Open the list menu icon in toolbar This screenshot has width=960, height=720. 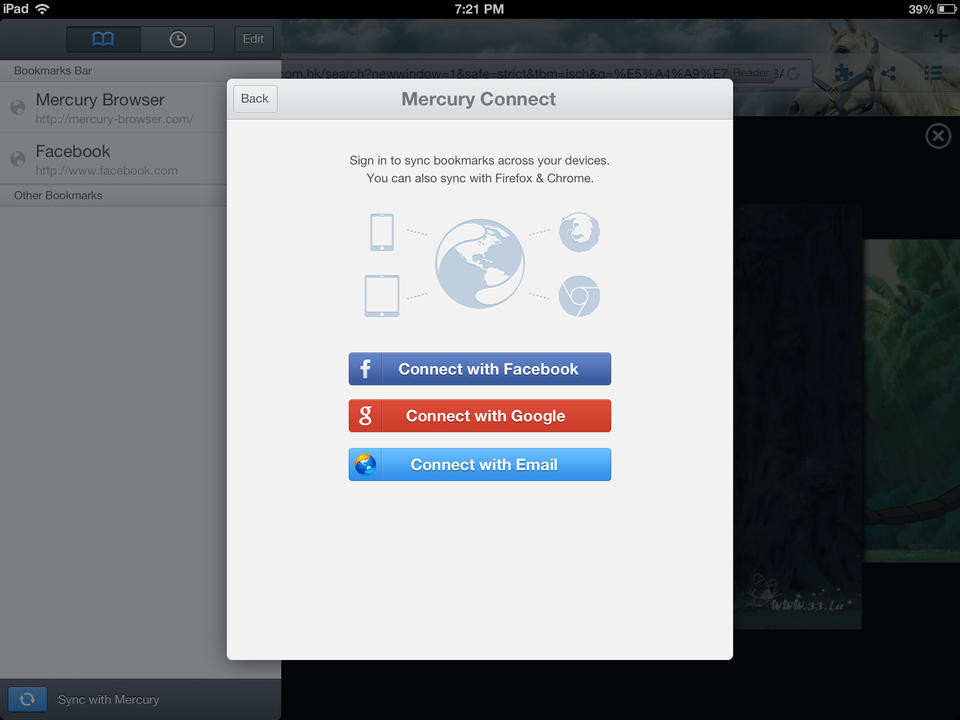pos(933,73)
